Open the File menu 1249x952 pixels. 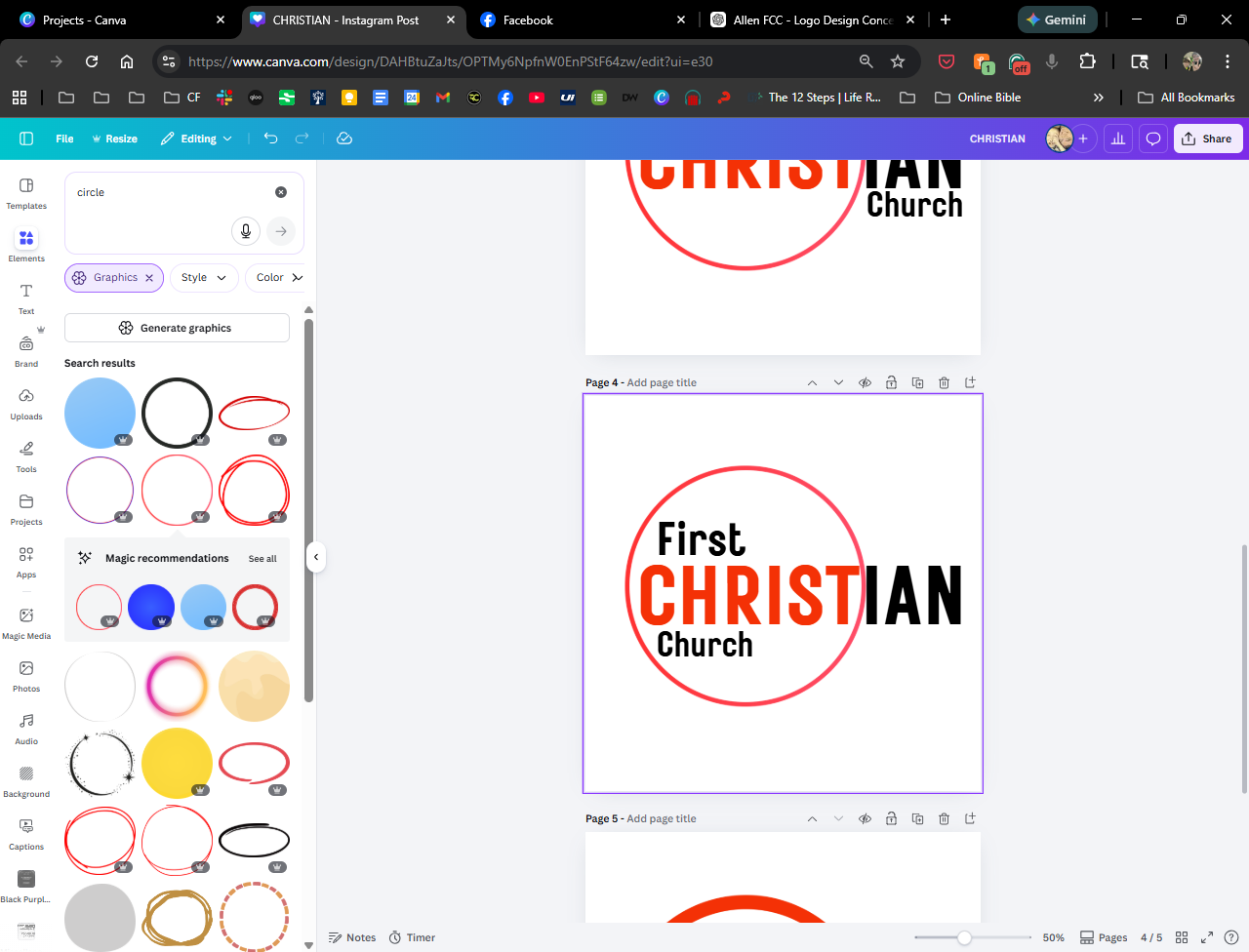click(64, 139)
